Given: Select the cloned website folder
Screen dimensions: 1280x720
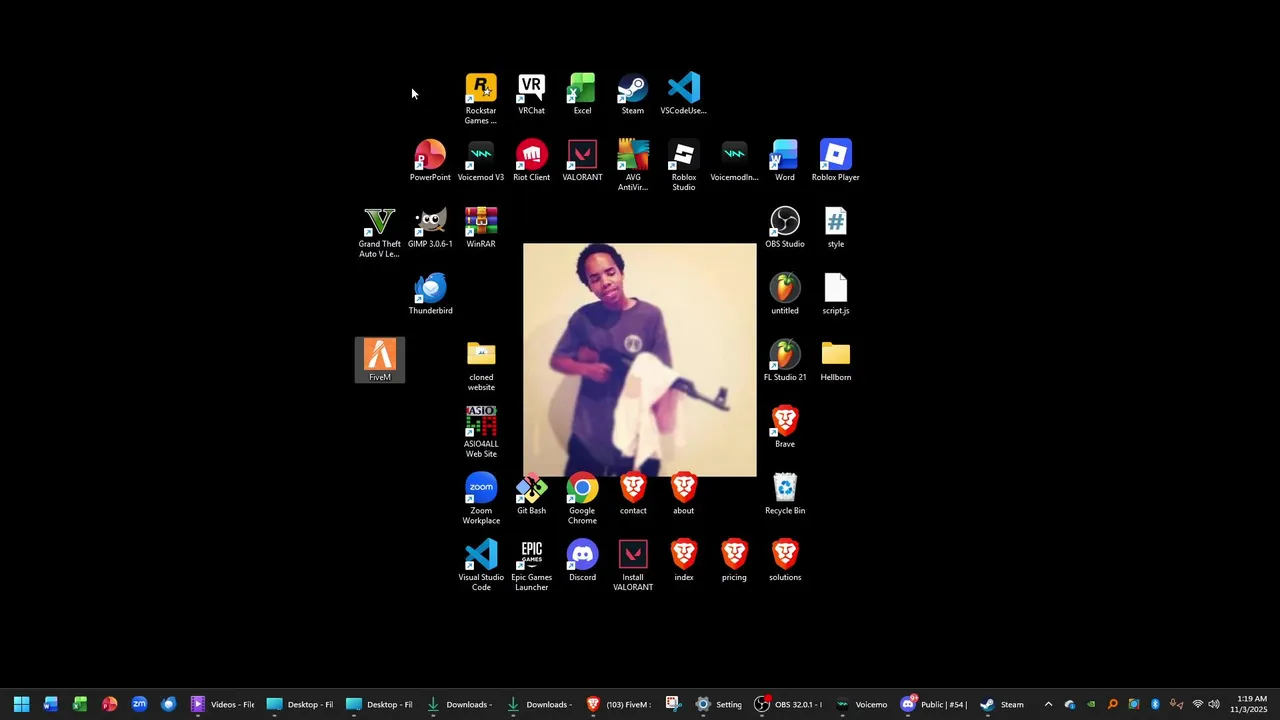Looking at the screenshot, I should click(481, 366).
